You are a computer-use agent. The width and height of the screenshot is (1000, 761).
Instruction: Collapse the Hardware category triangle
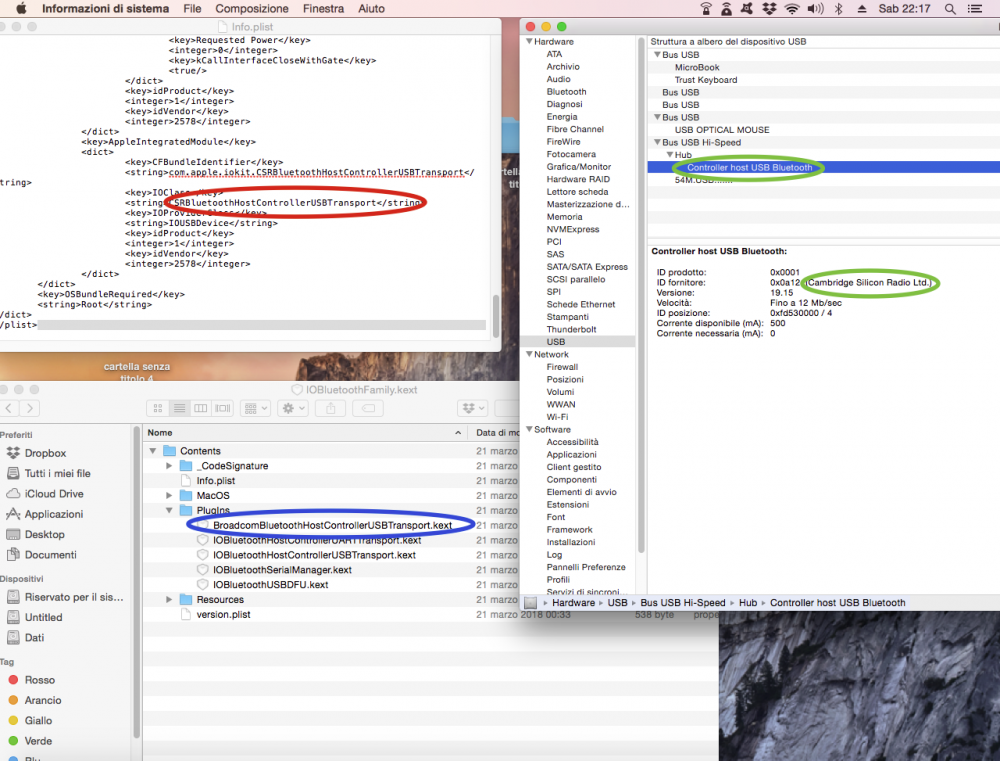(529, 41)
